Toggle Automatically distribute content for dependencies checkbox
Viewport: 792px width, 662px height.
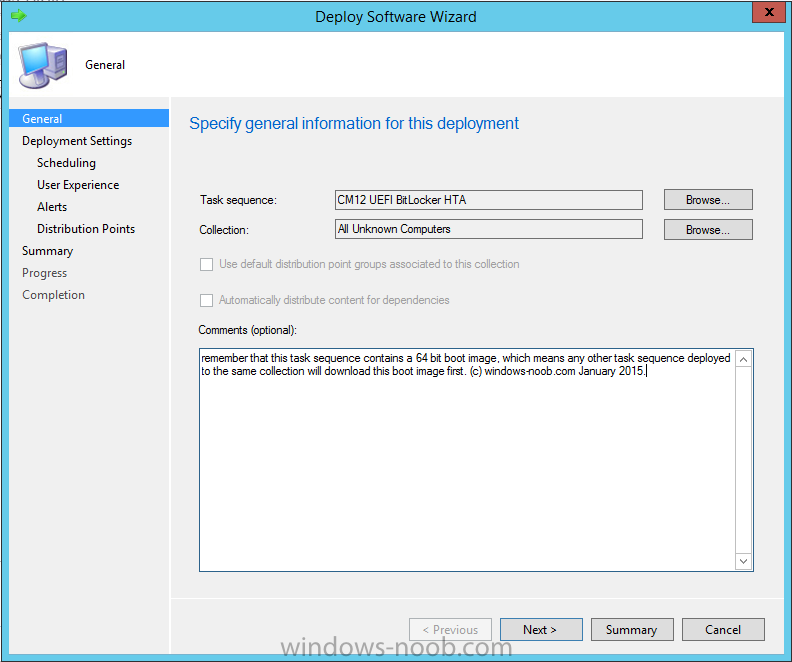click(206, 300)
